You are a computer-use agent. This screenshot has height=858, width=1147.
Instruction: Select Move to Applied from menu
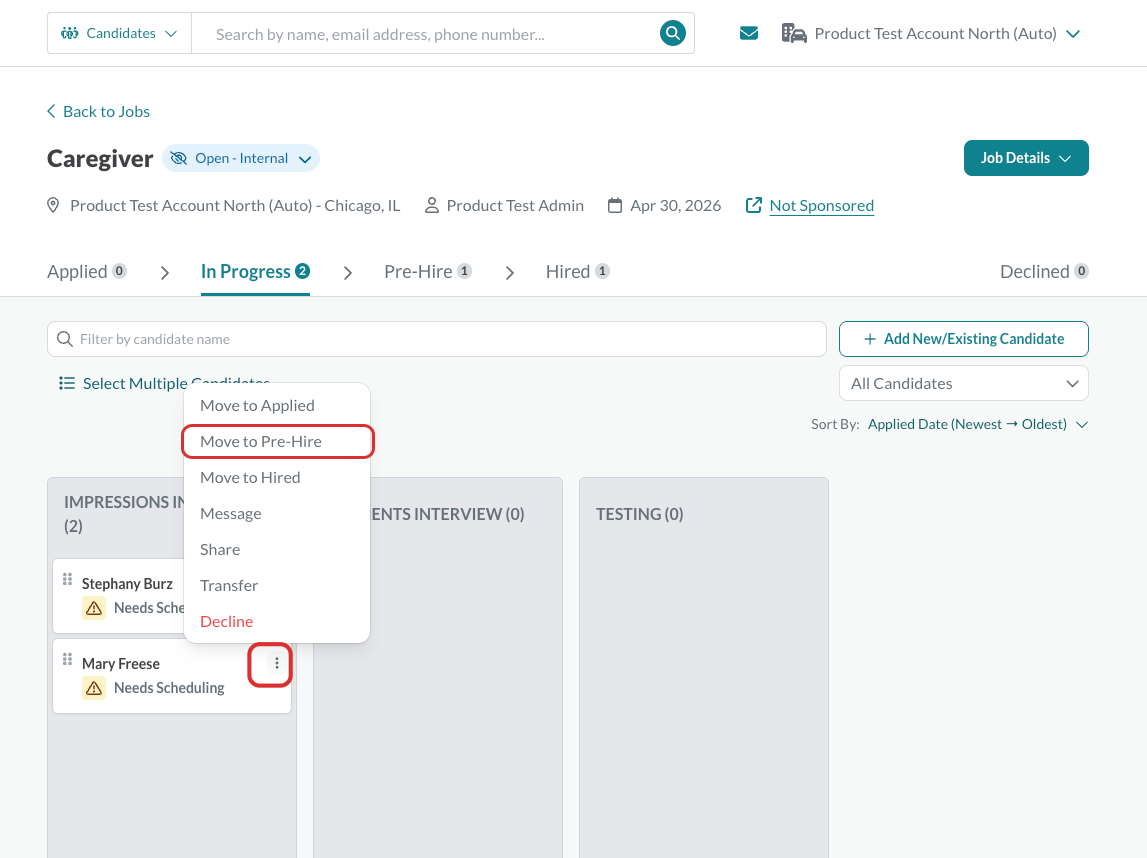[x=277, y=405]
